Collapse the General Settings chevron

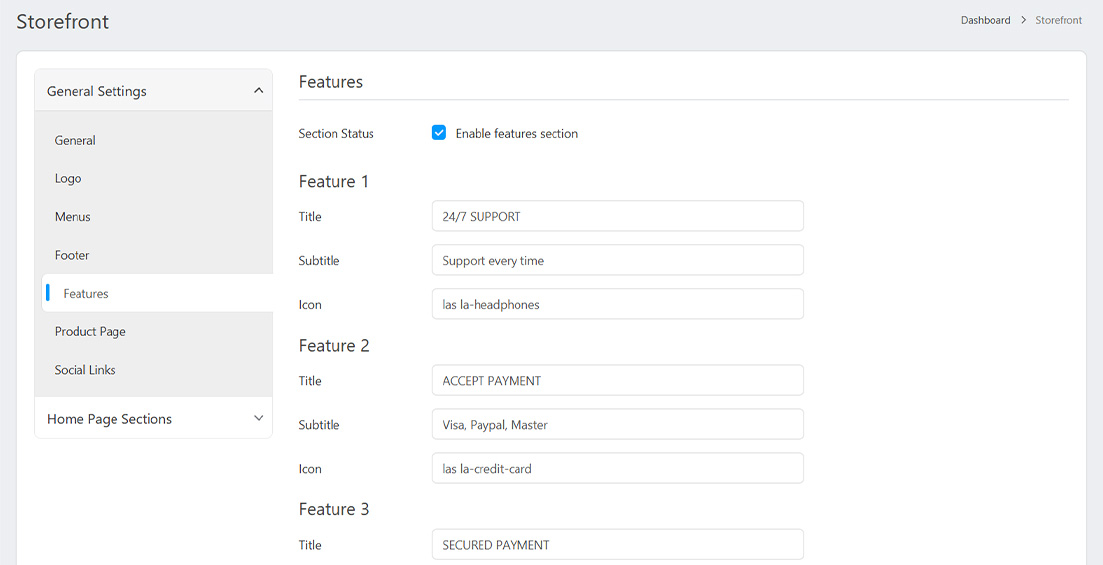point(258,91)
